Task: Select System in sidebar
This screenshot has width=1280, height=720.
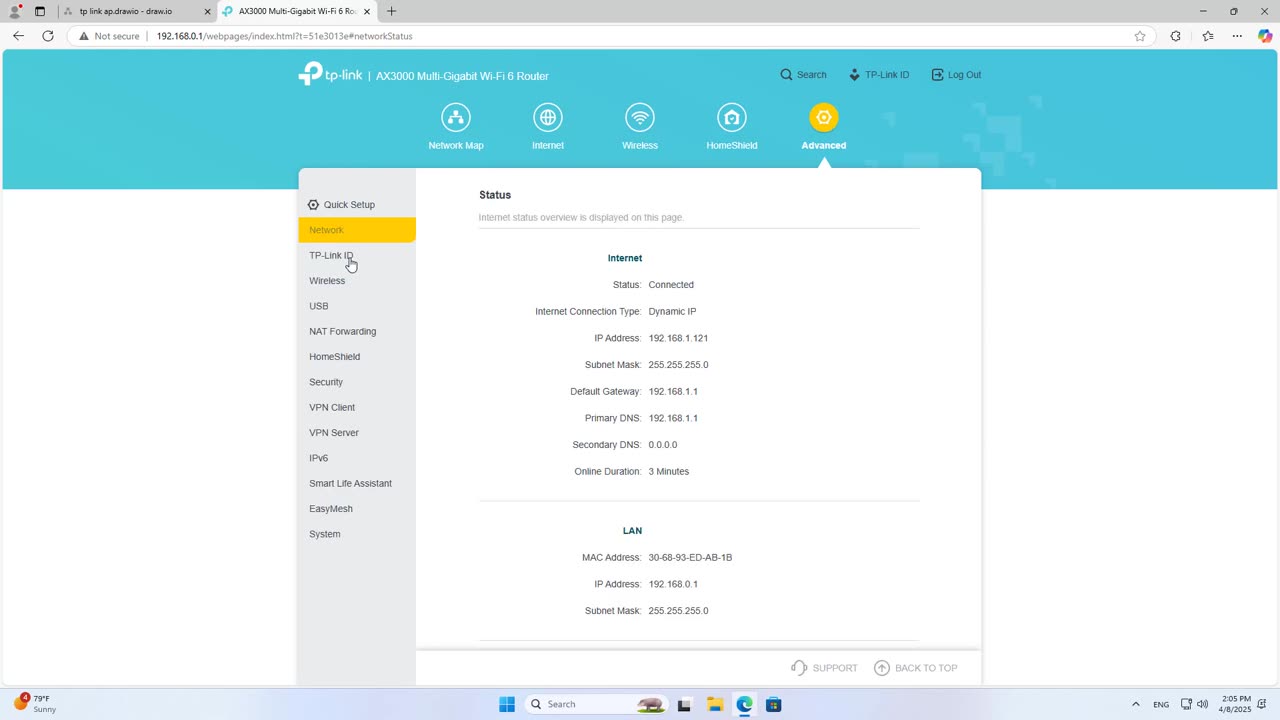Action: 357,534
